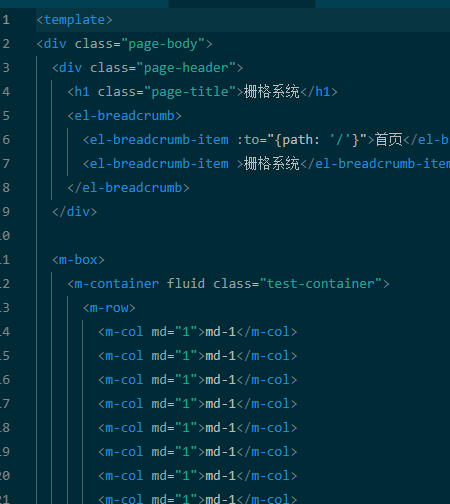Click the opening template tag on line 1
Viewport: 450px width, 504px height.
coord(74,20)
